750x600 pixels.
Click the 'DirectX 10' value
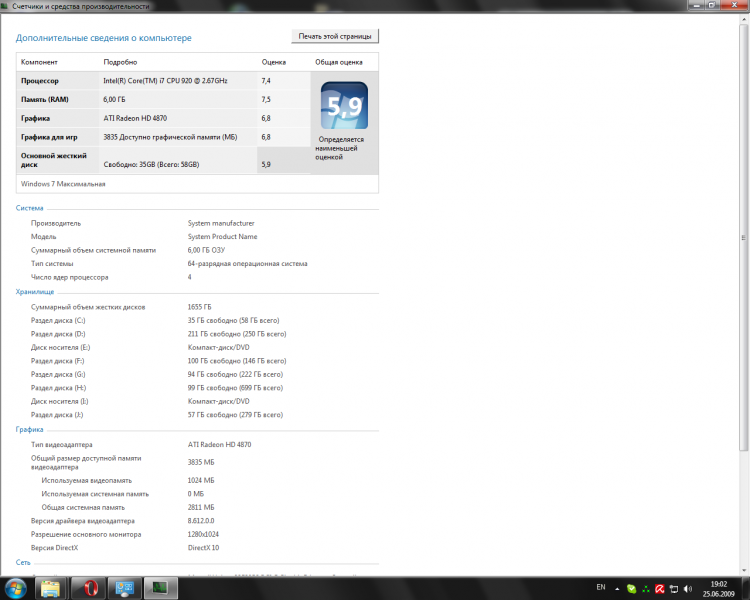[x=203, y=548]
